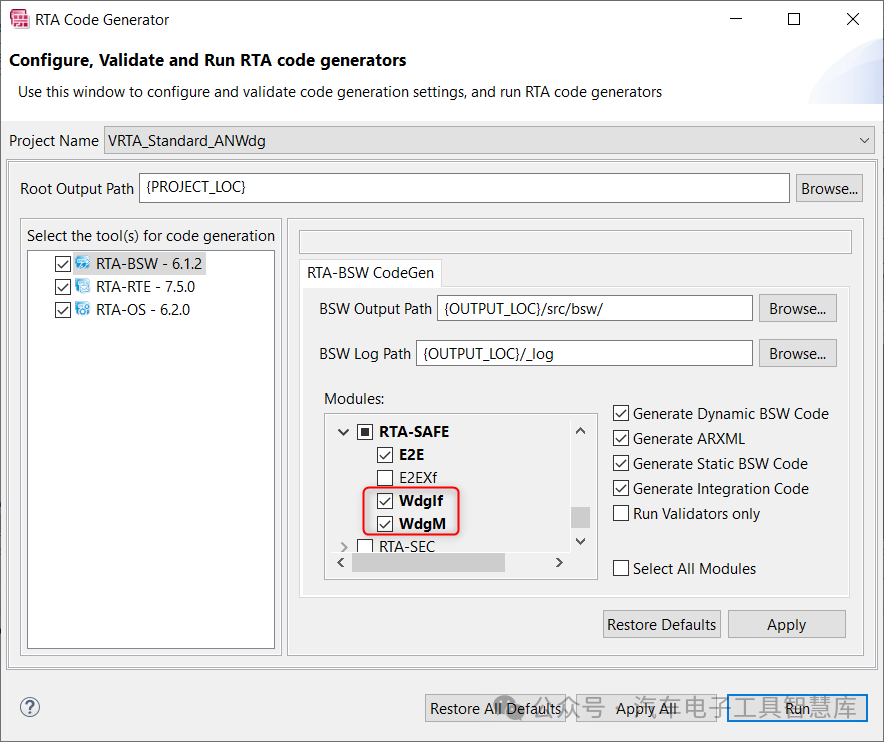884x742 pixels.
Task: Expand the RTA-SEC tree node
Action: pos(344,546)
